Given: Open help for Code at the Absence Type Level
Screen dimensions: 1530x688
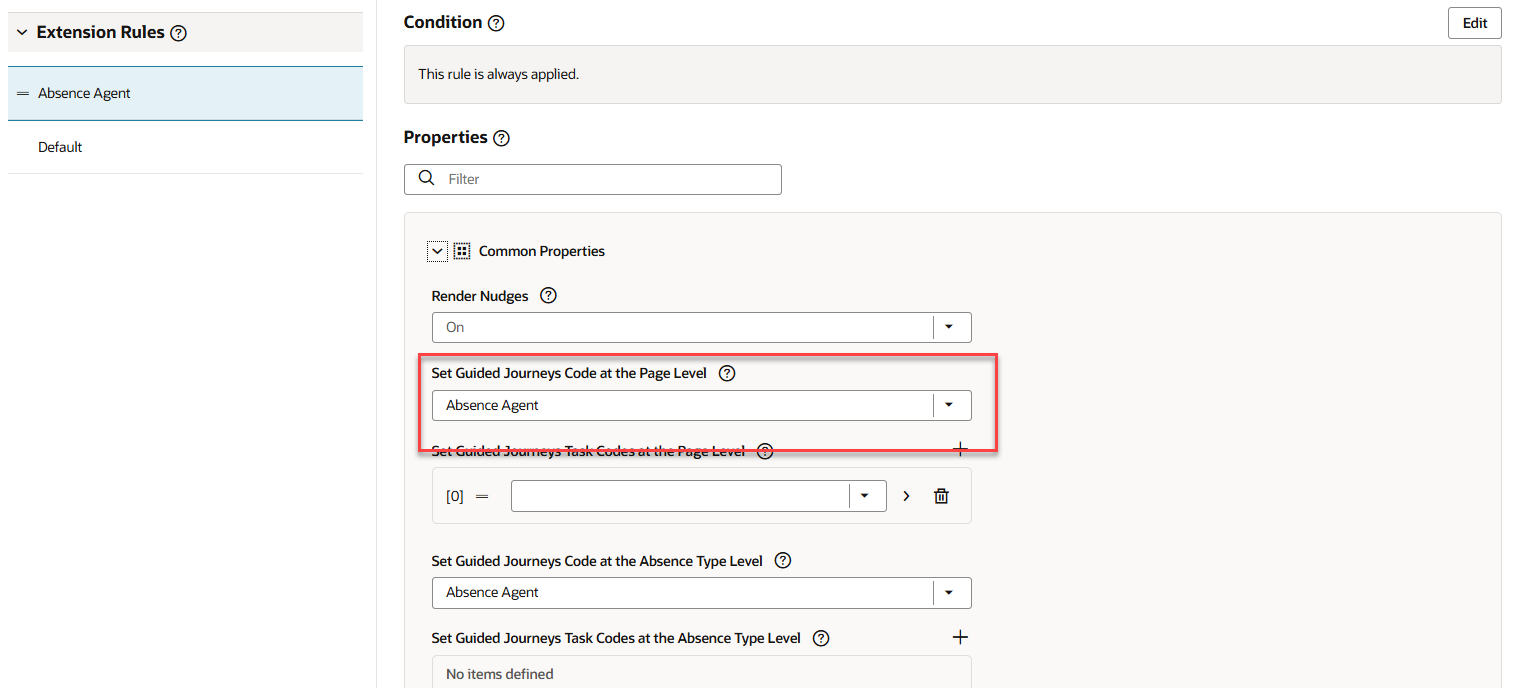Looking at the screenshot, I should coord(783,561).
